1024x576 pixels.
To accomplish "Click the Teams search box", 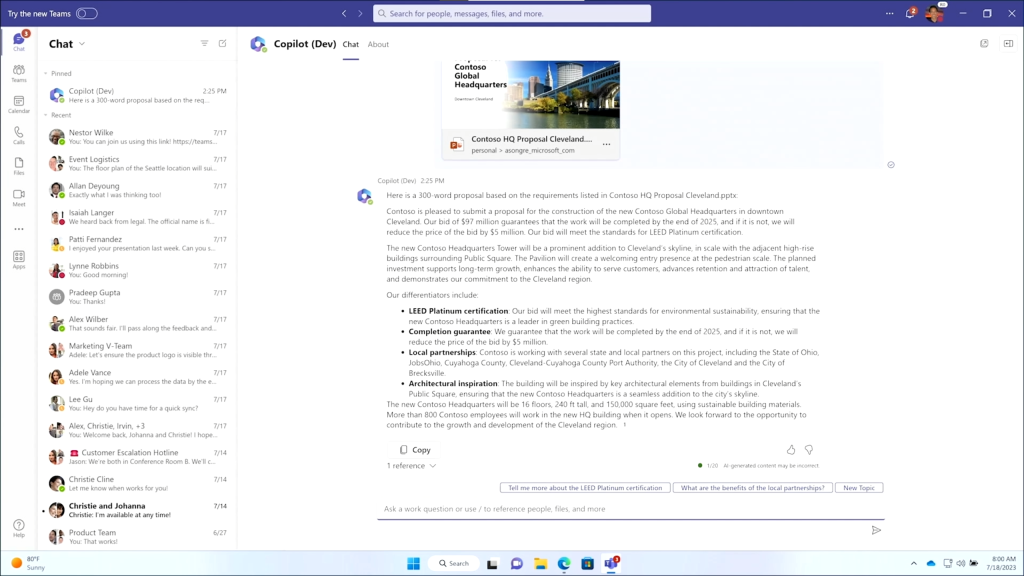I will (x=512, y=13).
